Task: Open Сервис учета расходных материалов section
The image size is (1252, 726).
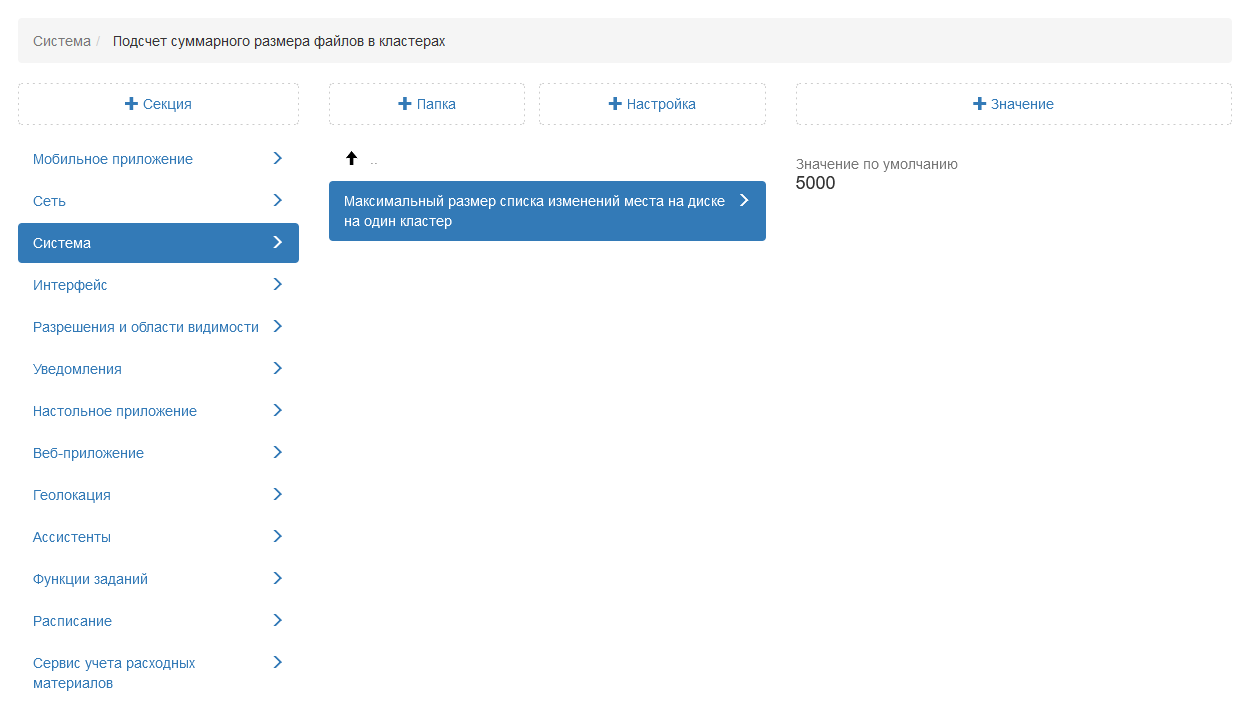Action: point(114,673)
